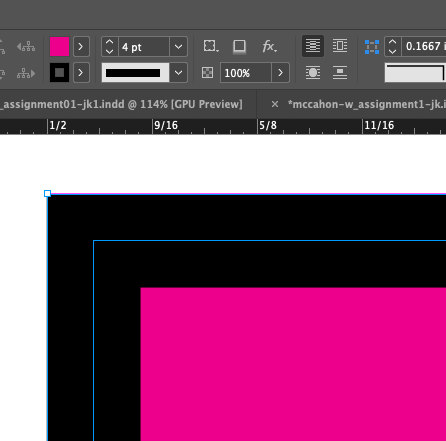Viewport: 446px width, 441px height.
Task: Enable wrap around object shape
Action: point(313,72)
